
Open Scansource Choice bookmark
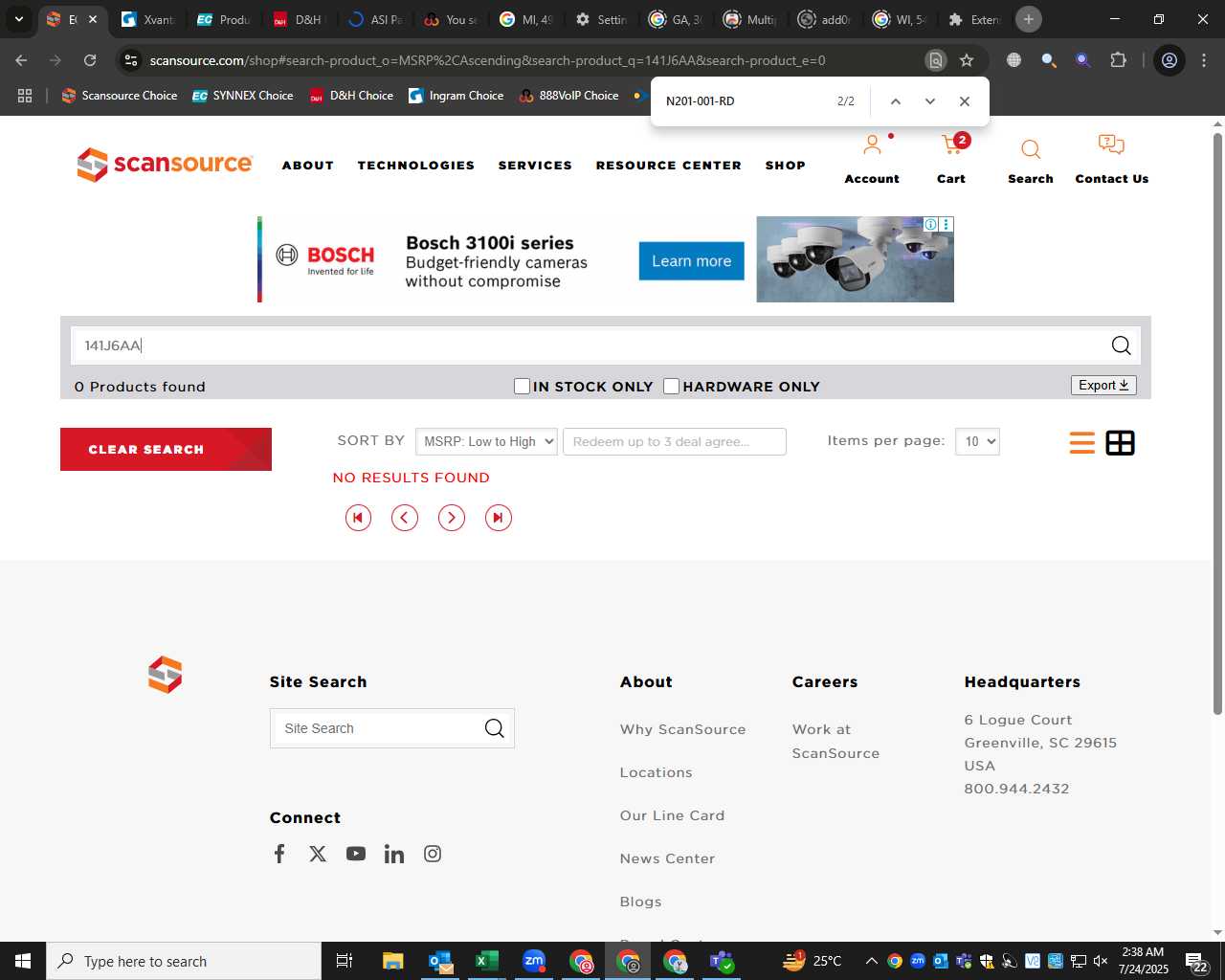point(120,96)
